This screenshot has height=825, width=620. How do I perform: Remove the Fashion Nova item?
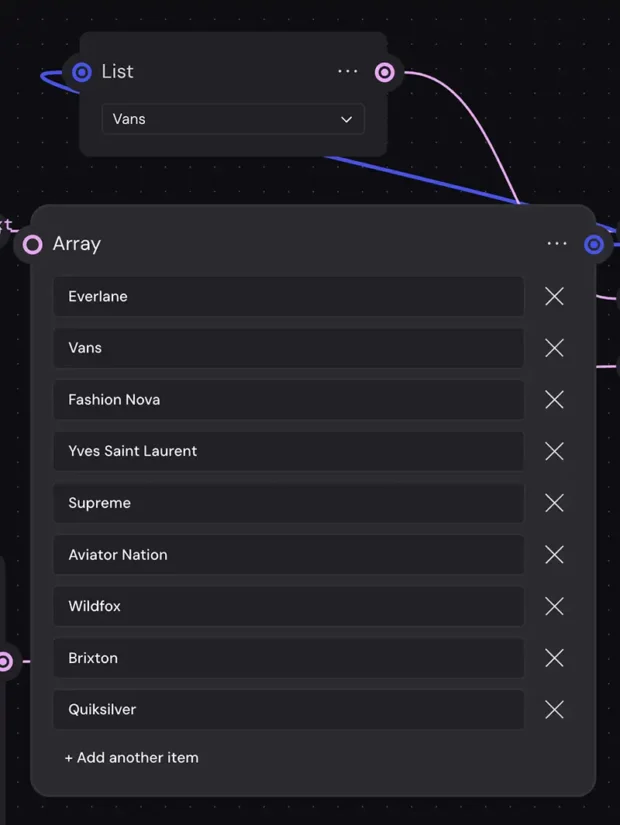[x=554, y=400]
